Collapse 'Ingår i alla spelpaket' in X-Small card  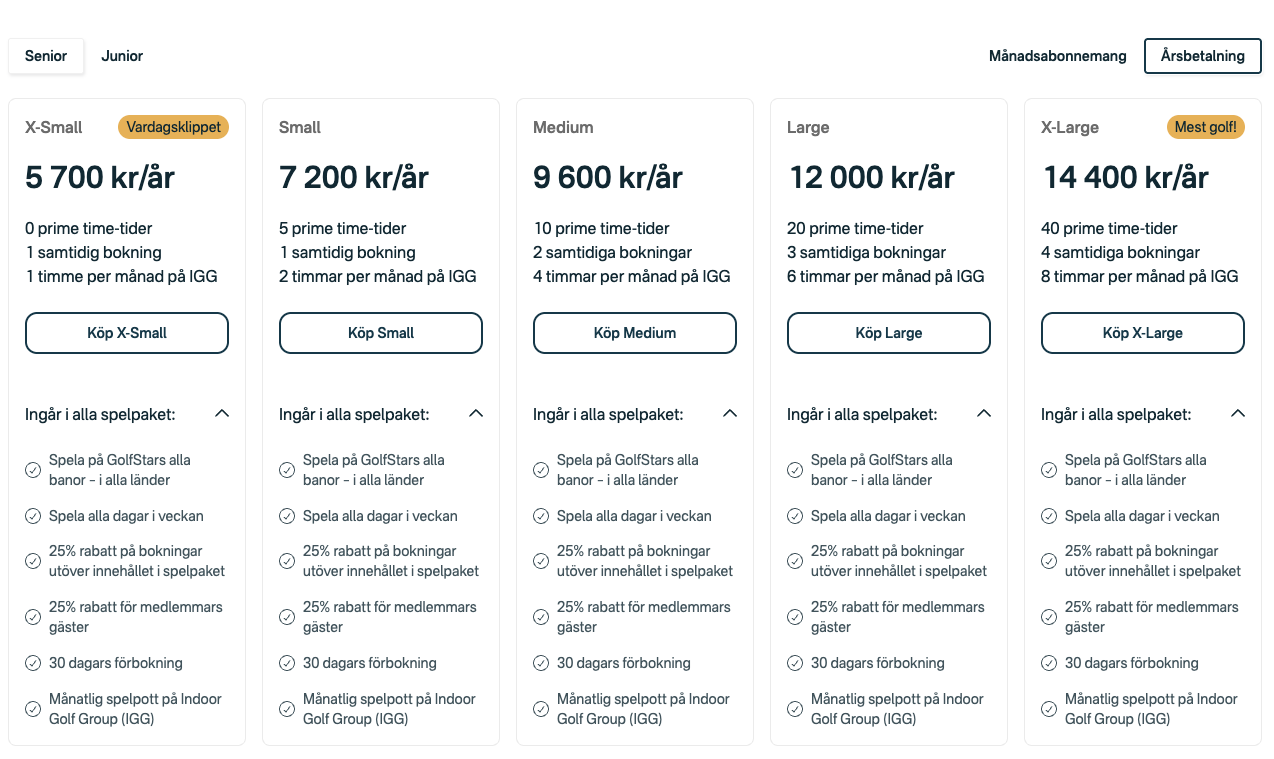(222, 413)
